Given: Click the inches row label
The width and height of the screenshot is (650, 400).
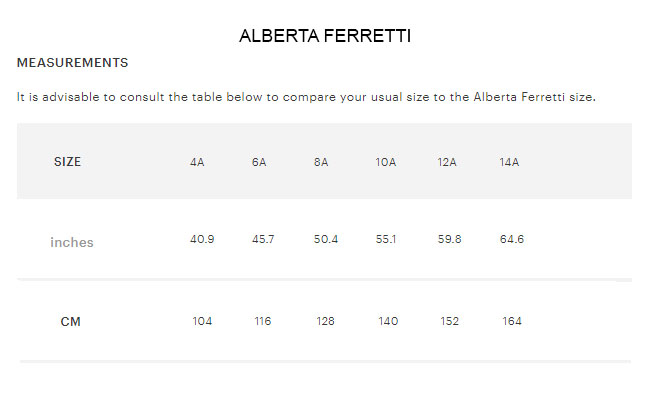Looking at the screenshot, I should [x=72, y=242].
